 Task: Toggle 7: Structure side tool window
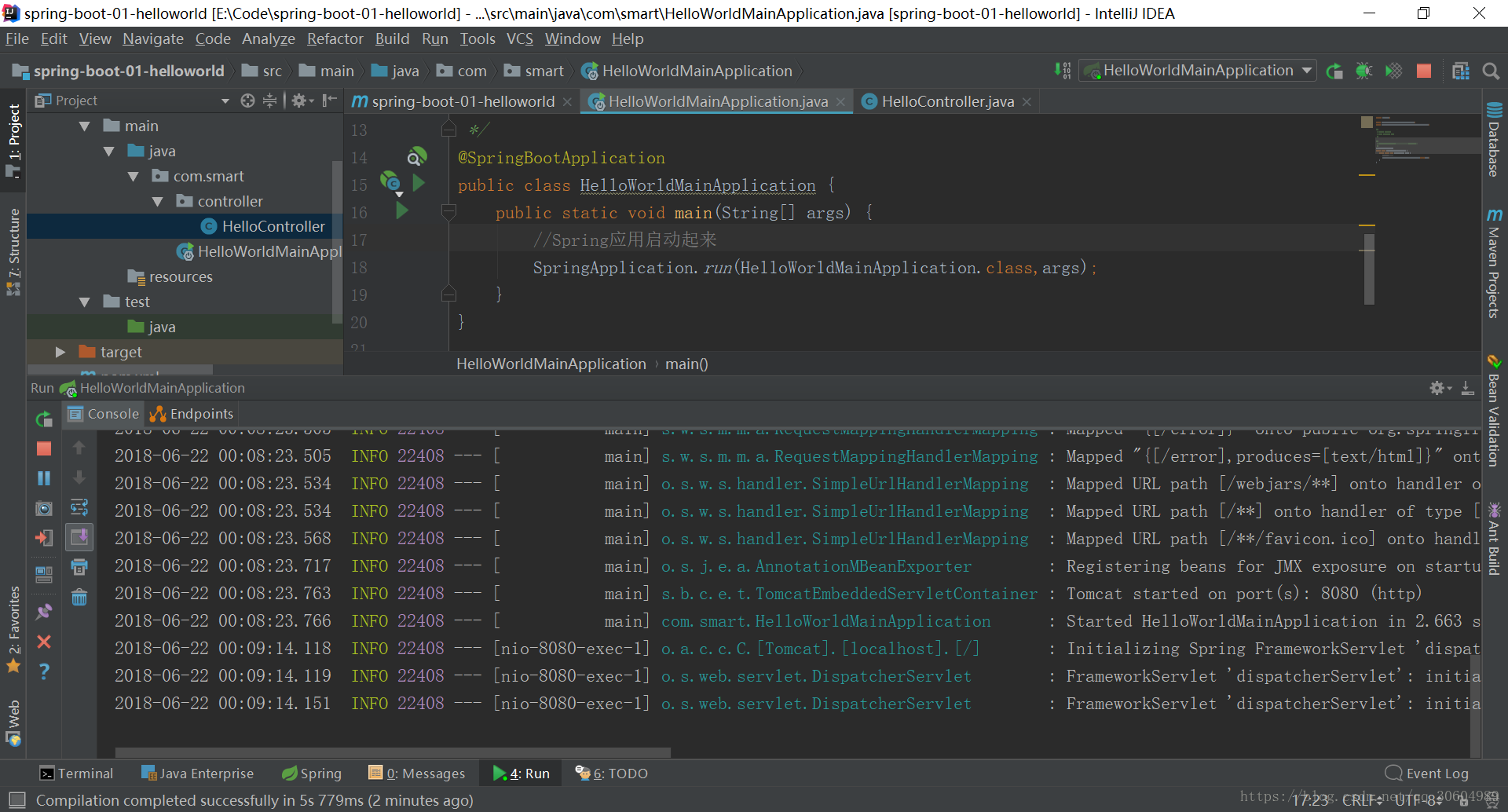click(13, 252)
